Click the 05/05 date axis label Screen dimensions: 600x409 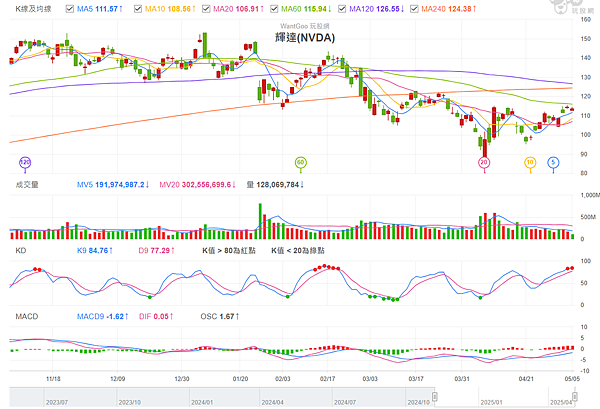point(572,379)
